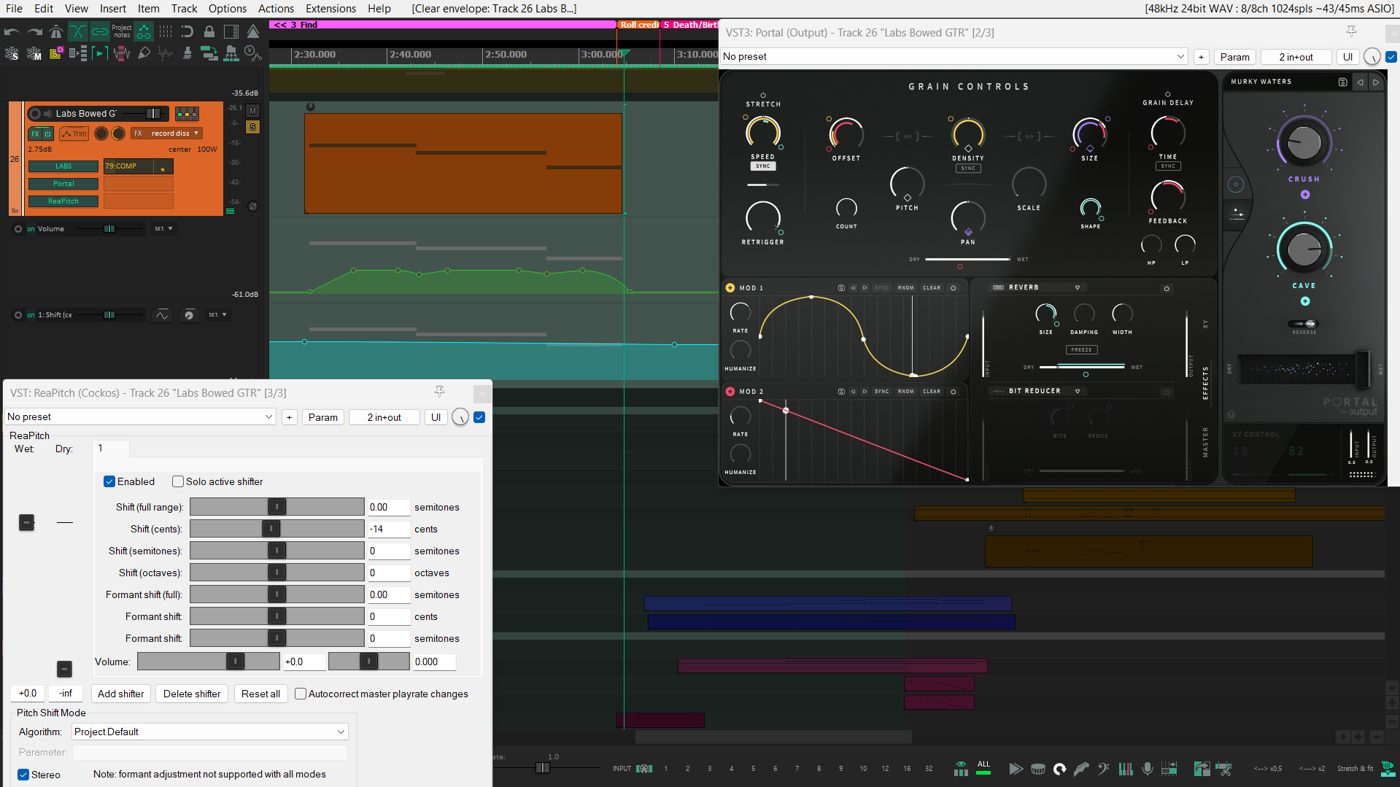
Task: Click the redo arrow in main toolbar
Action: (33, 32)
